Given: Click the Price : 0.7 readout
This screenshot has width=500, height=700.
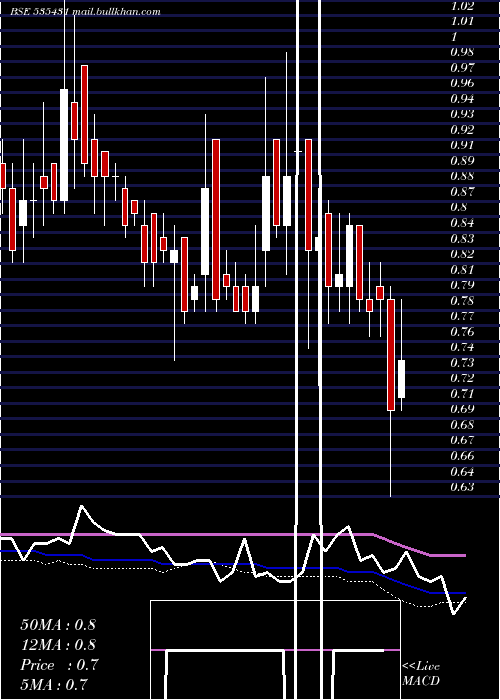Looking at the screenshot, I should pos(59,665).
